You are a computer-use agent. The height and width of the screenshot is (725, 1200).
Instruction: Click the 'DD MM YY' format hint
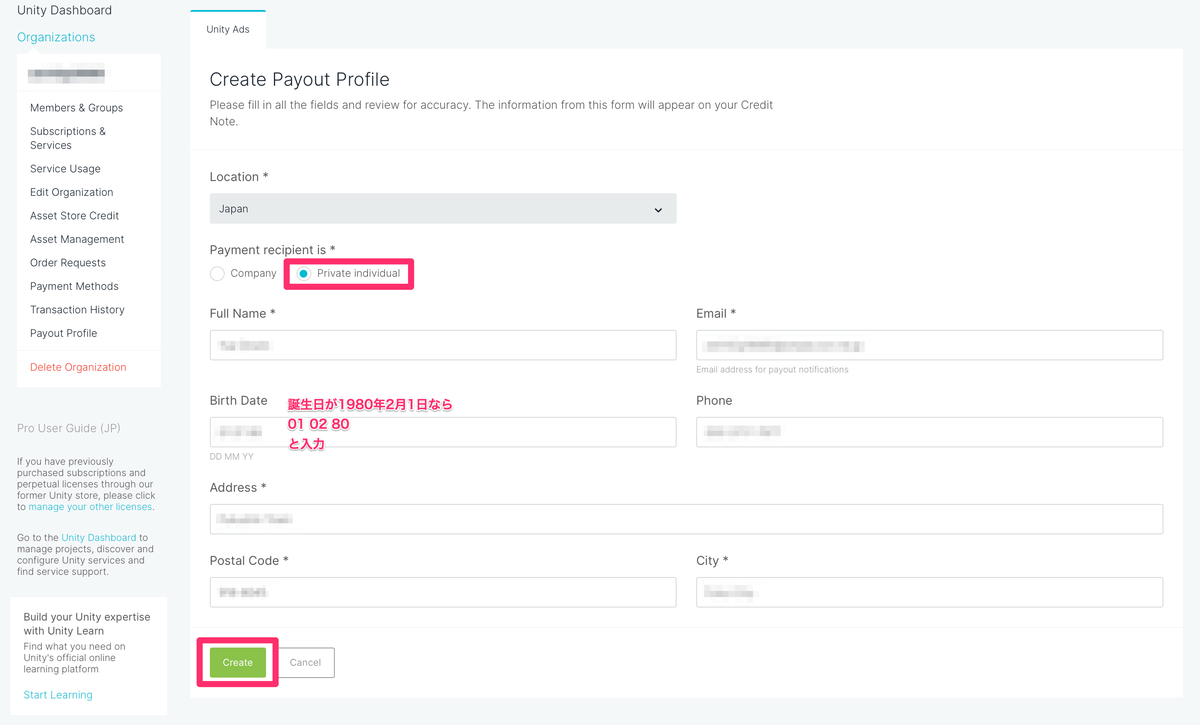point(231,456)
